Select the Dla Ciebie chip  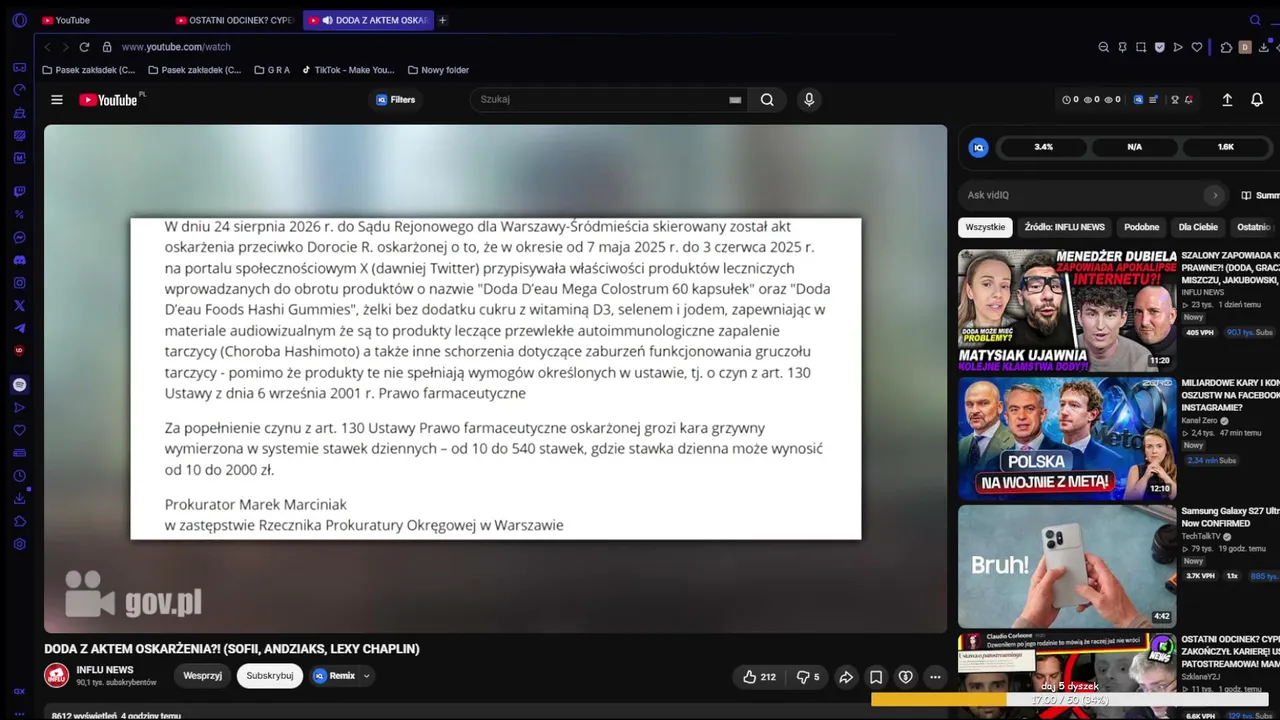pyautogui.click(x=1198, y=227)
